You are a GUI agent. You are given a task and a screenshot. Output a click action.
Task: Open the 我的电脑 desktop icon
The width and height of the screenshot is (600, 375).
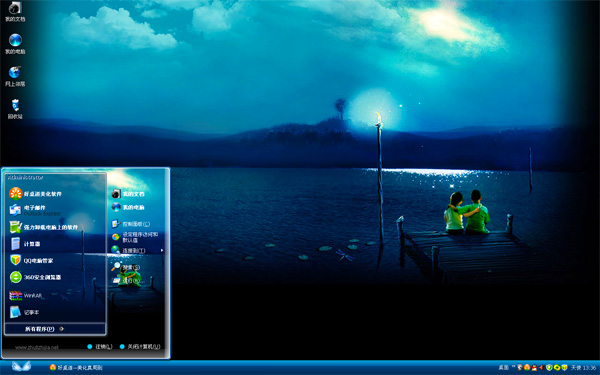coord(15,44)
